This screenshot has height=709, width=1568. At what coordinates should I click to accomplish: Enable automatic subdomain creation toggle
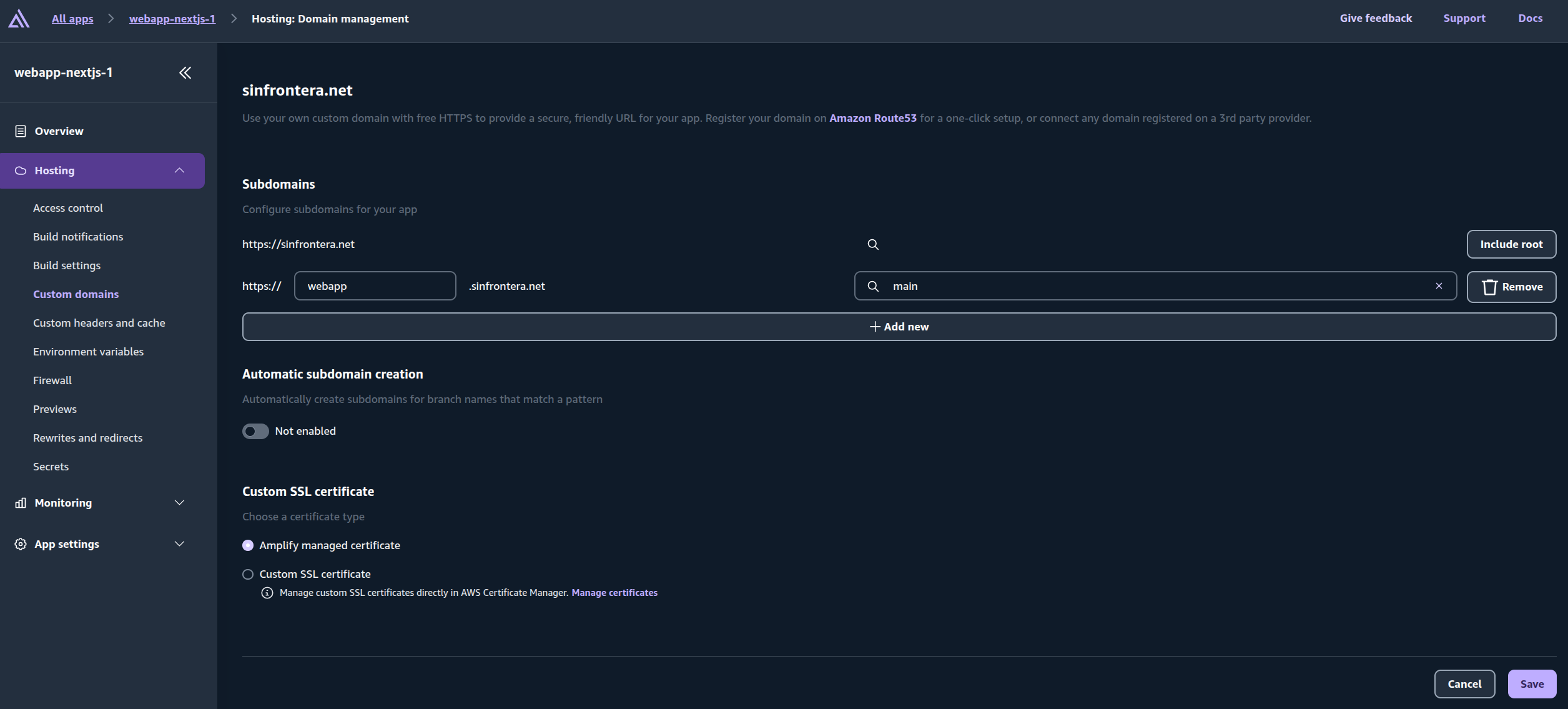(255, 431)
